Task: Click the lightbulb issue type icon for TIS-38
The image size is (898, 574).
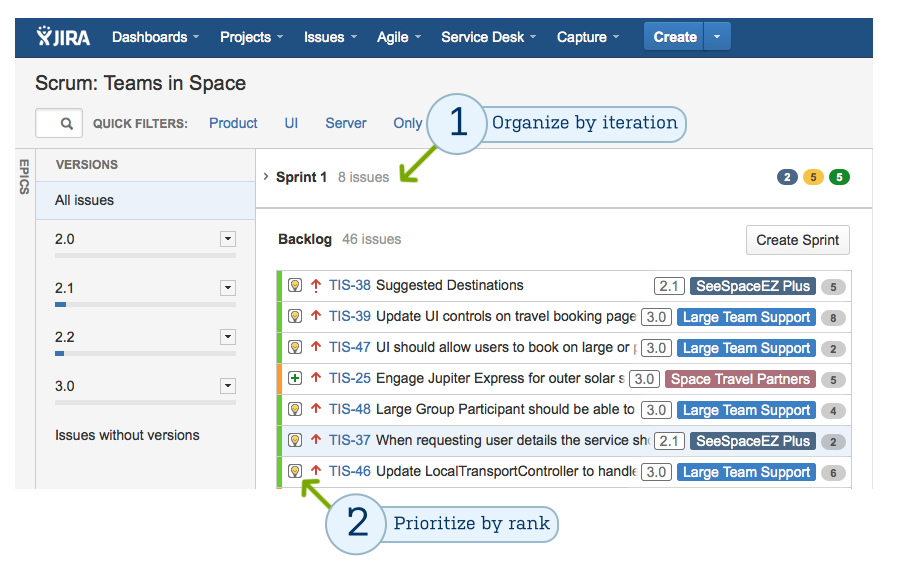Action: click(295, 285)
